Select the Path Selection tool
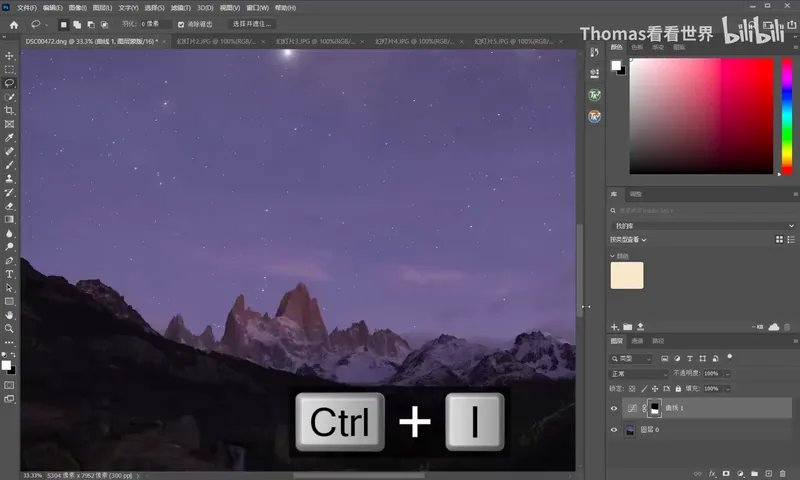 [9, 288]
